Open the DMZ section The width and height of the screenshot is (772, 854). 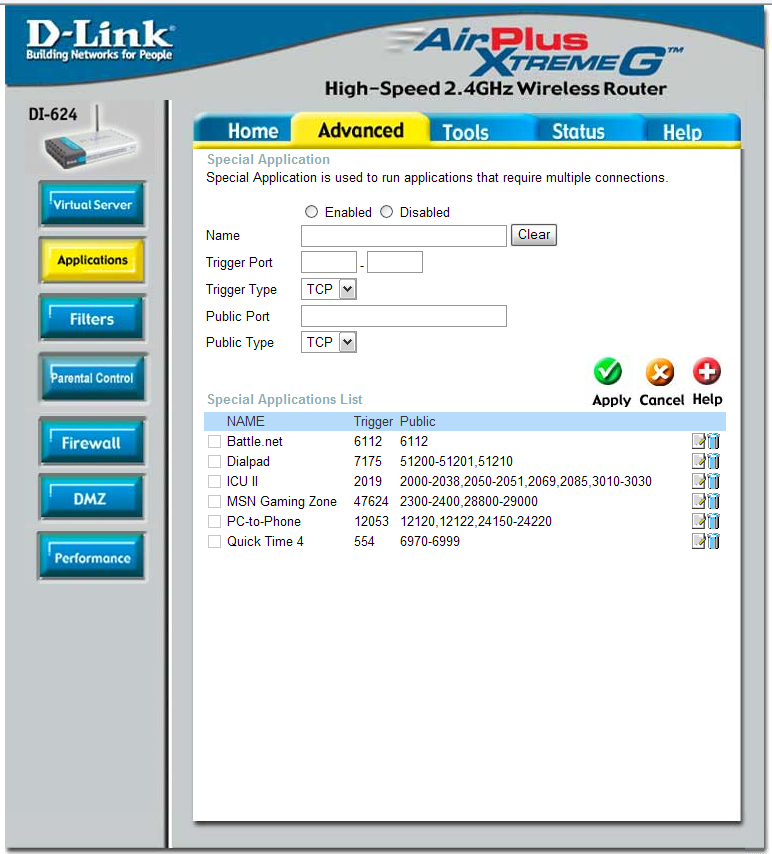tap(92, 498)
